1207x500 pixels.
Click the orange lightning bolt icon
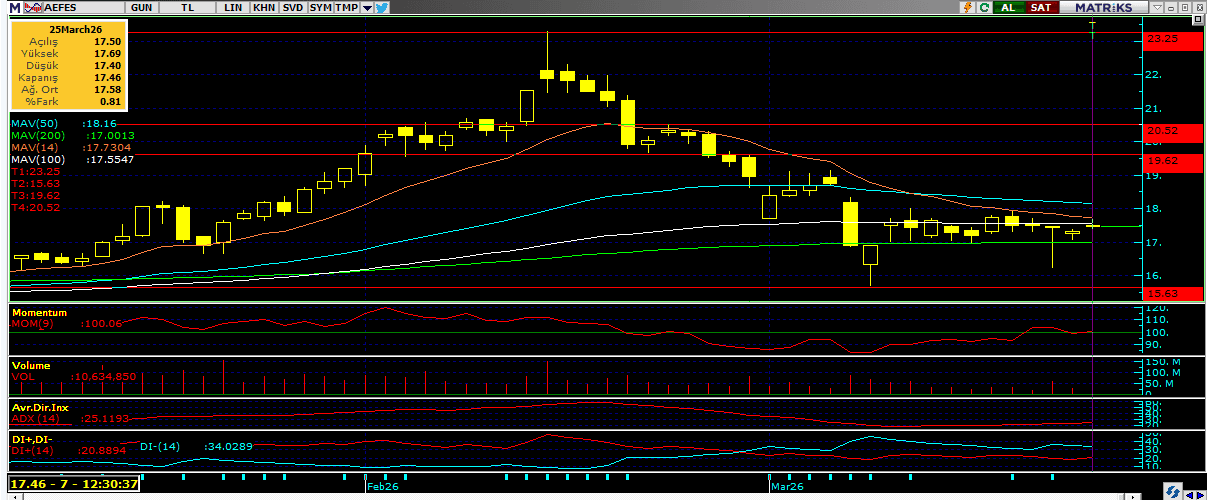[x=967, y=7]
